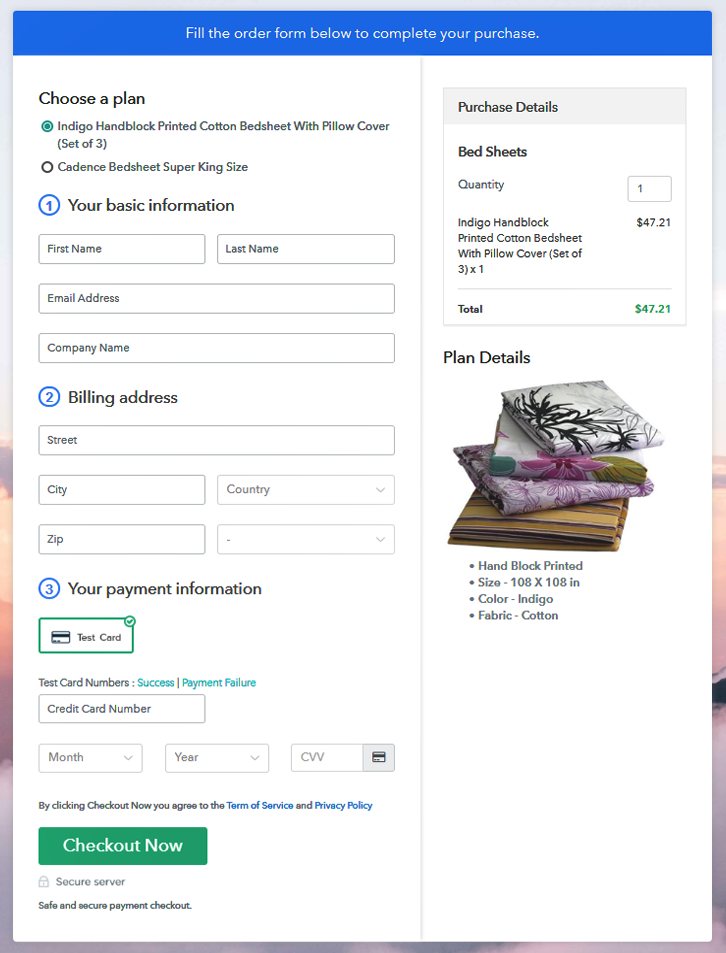Click the Test Card credit card icon

61,637
